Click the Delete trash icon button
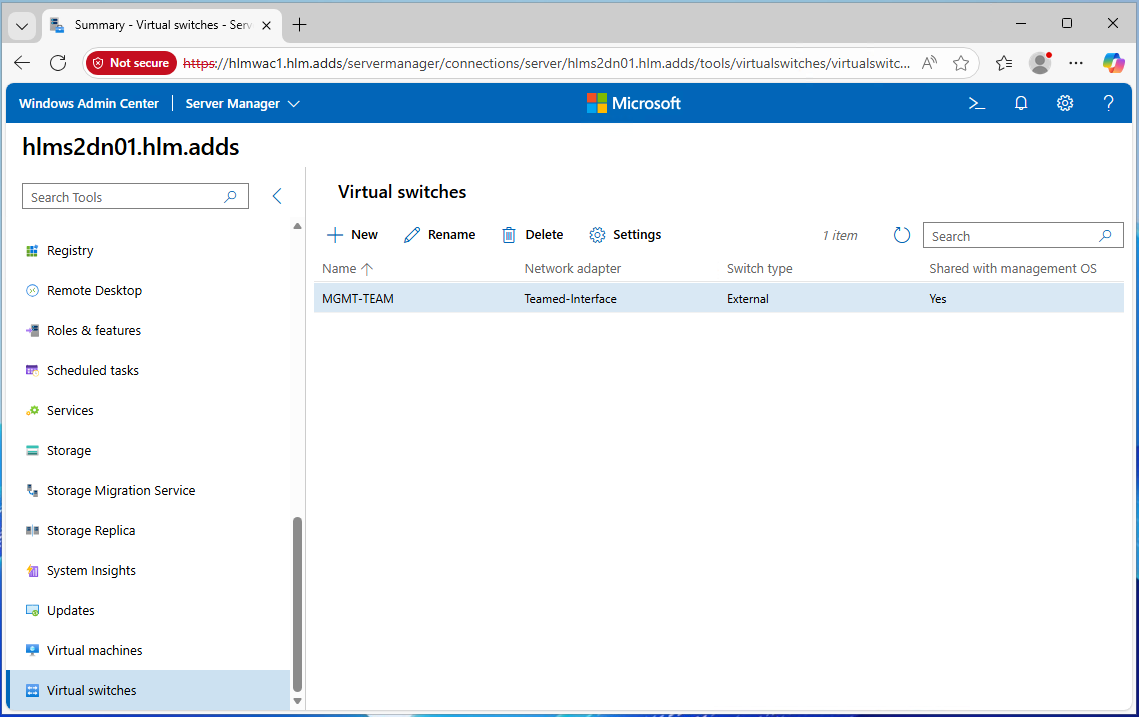1139x717 pixels. point(532,235)
